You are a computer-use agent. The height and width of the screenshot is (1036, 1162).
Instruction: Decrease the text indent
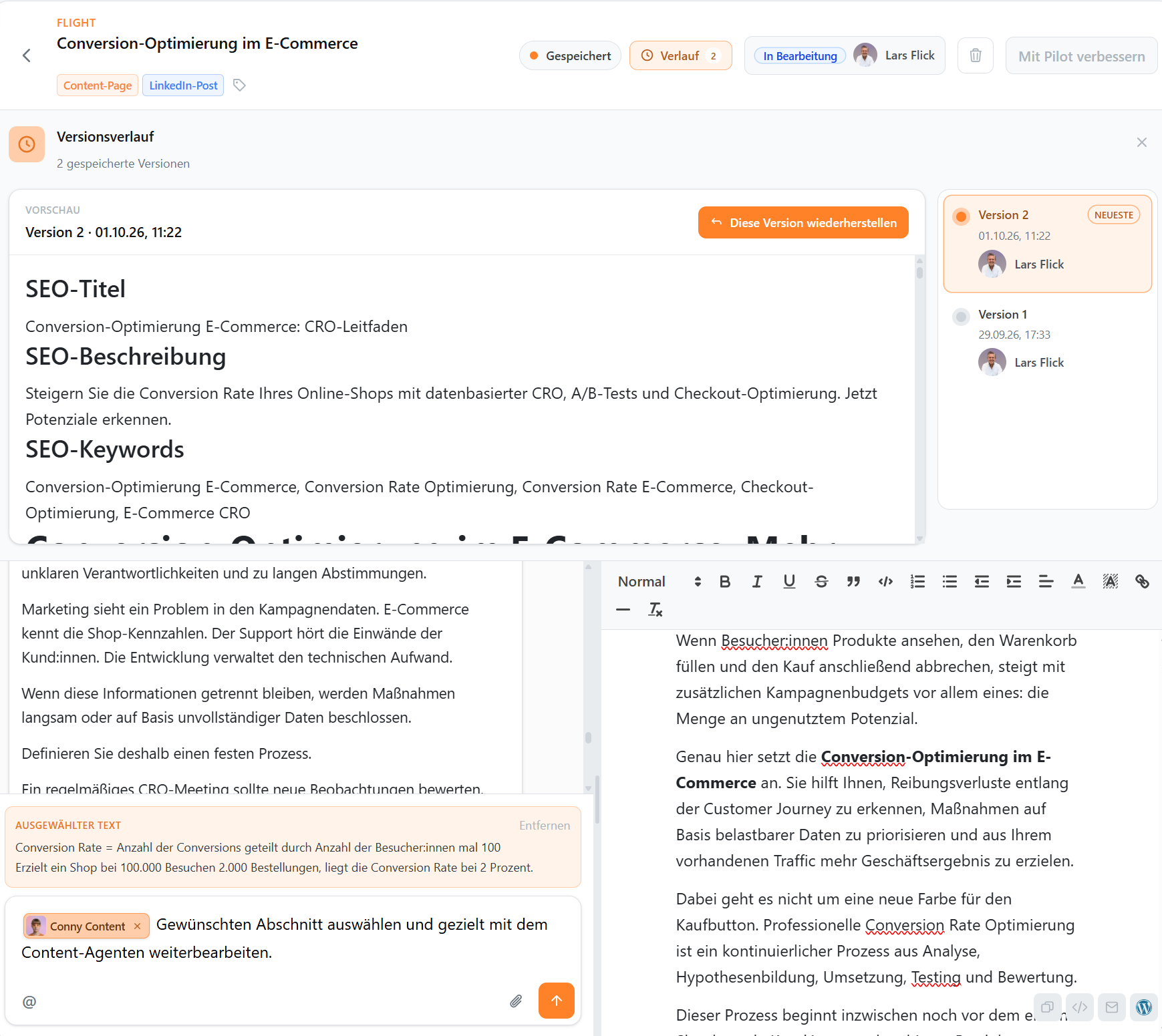pyautogui.click(x=982, y=581)
